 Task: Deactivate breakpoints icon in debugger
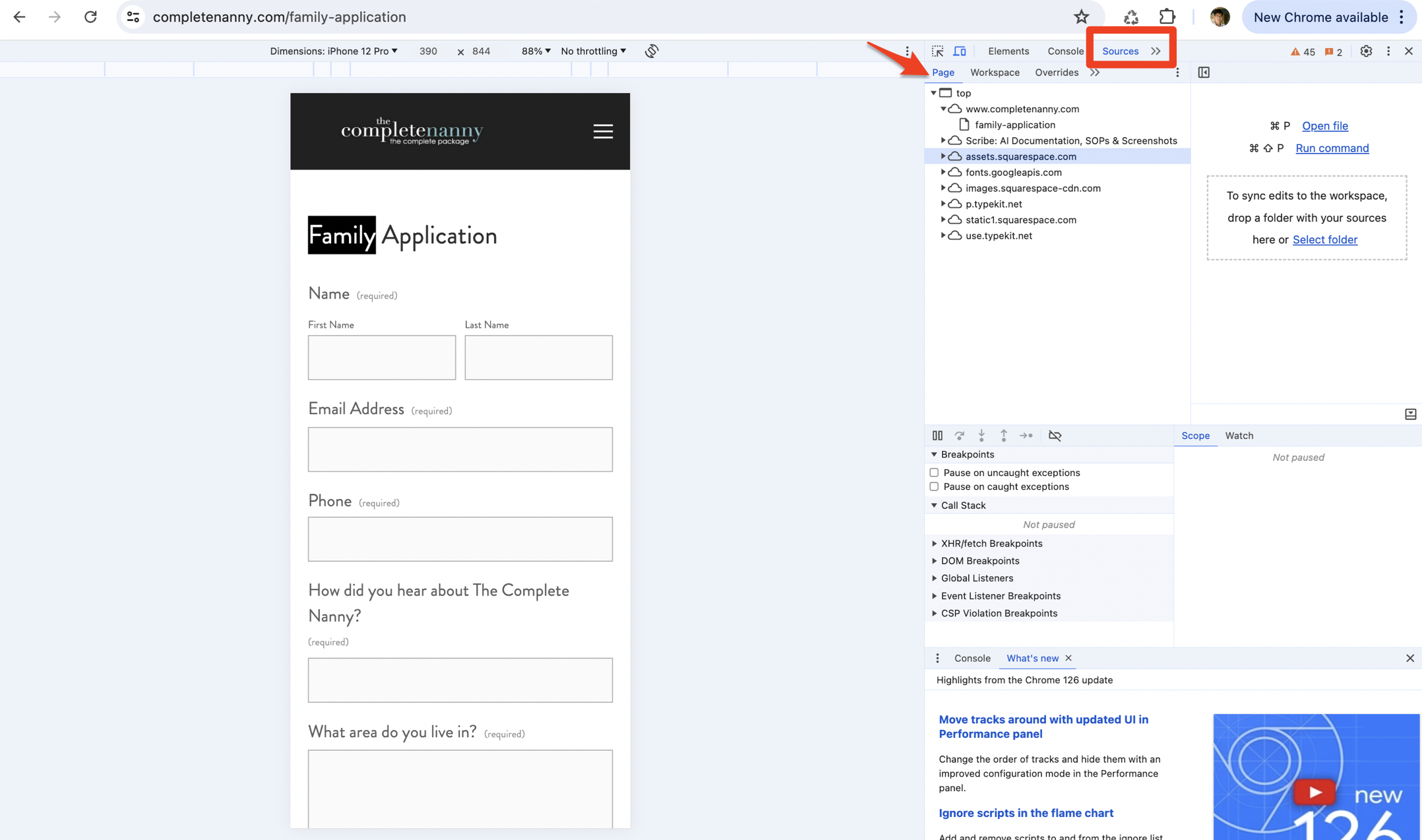tap(1055, 435)
